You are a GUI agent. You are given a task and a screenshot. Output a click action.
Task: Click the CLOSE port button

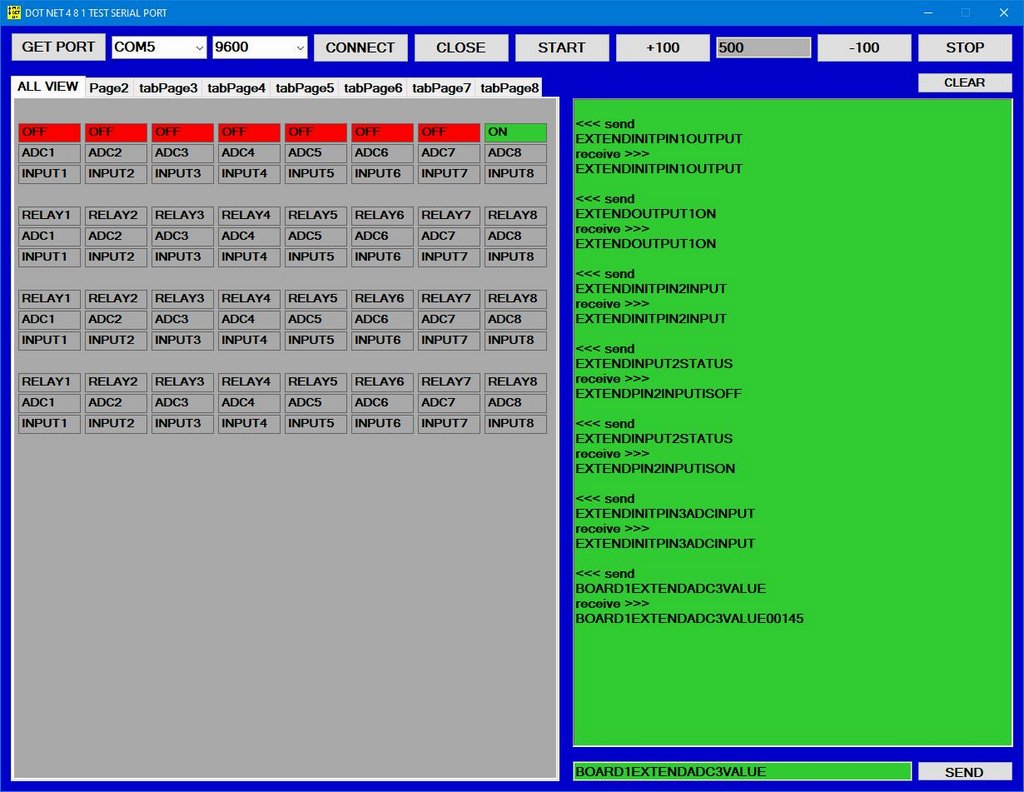click(461, 48)
